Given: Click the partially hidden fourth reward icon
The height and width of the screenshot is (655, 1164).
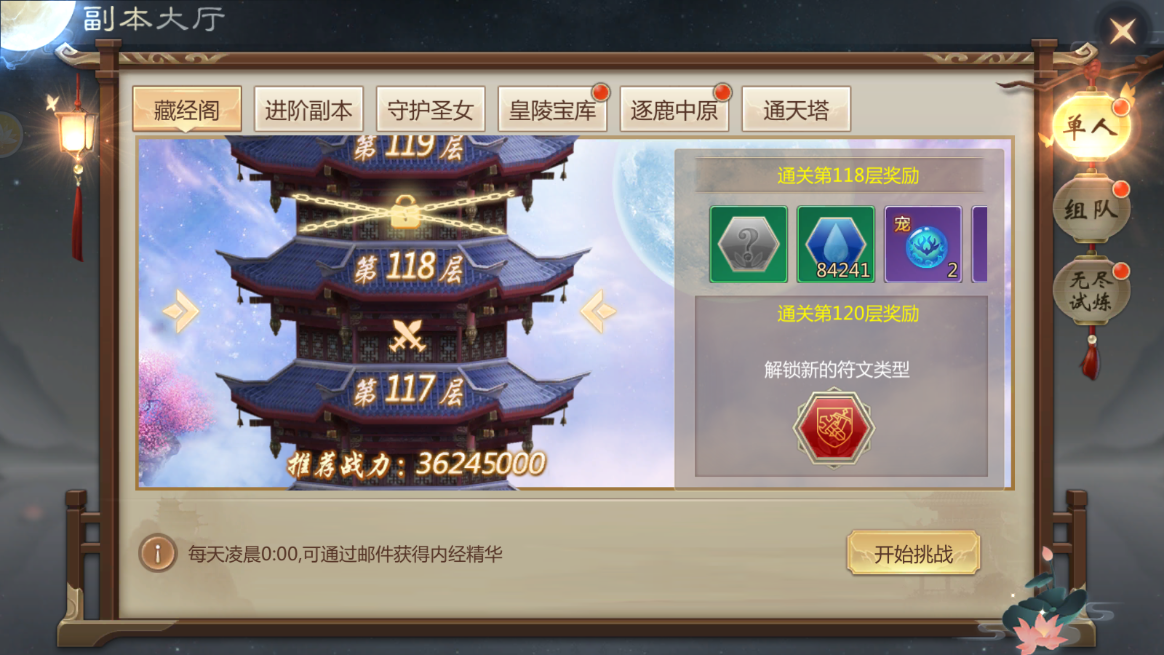Looking at the screenshot, I should [980, 244].
